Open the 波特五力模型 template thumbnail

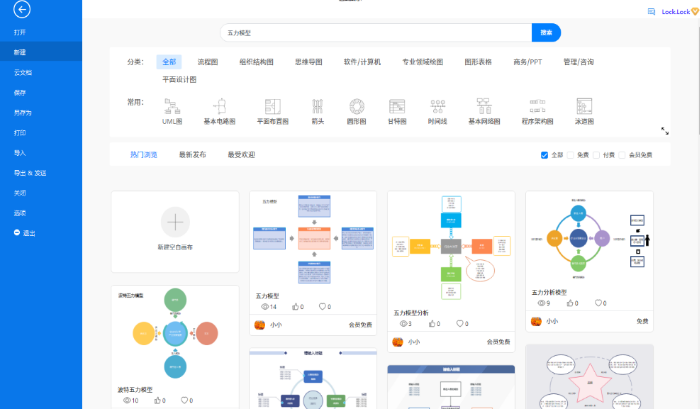(x=175, y=334)
